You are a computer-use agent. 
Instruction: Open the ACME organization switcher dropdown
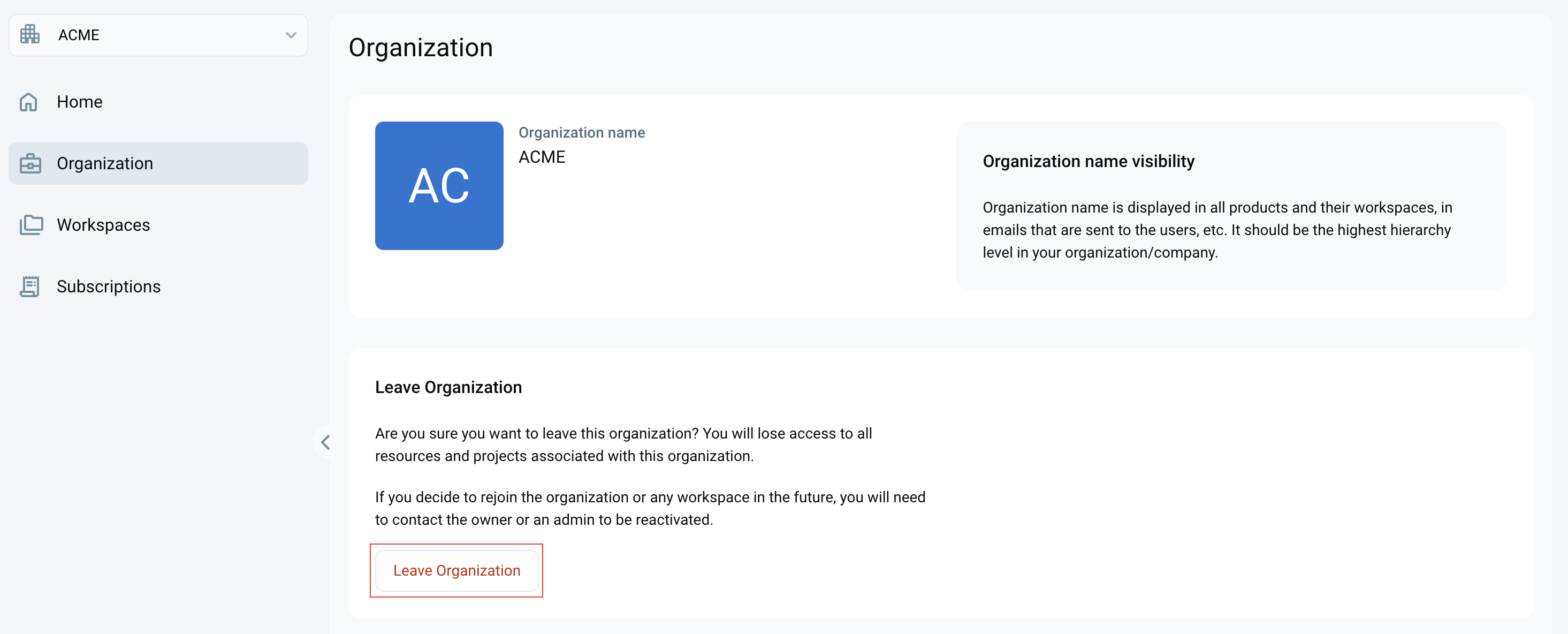tap(158, 35)
